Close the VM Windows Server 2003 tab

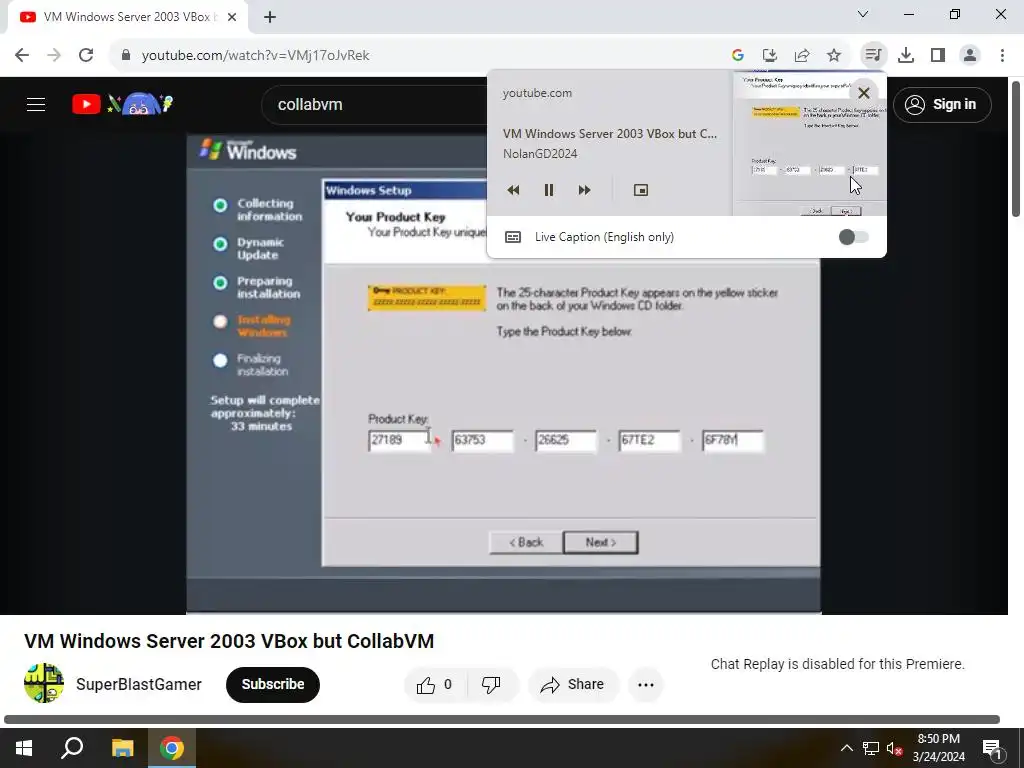232,17
